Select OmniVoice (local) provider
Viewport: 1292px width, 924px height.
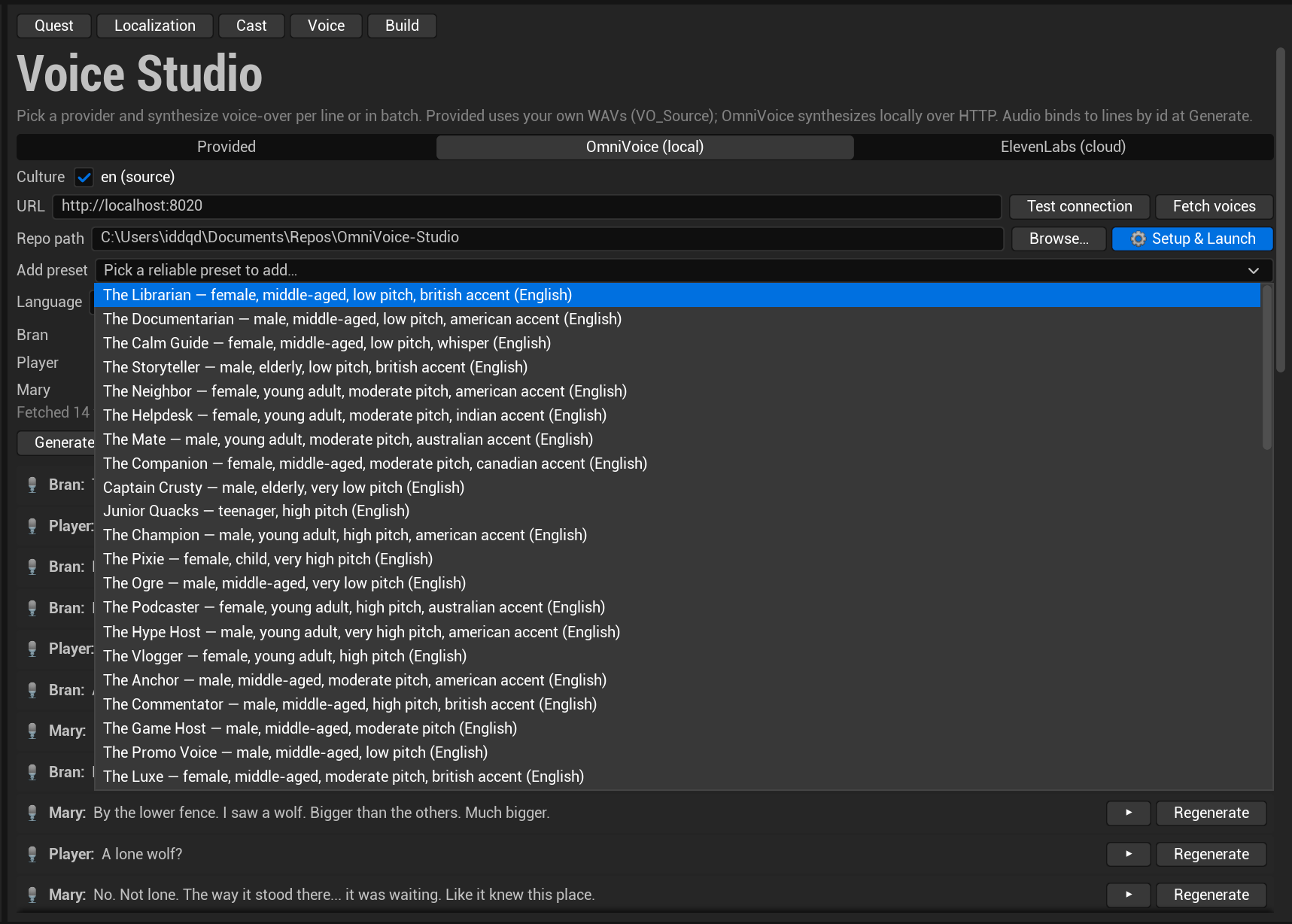[x=645, y=147]
